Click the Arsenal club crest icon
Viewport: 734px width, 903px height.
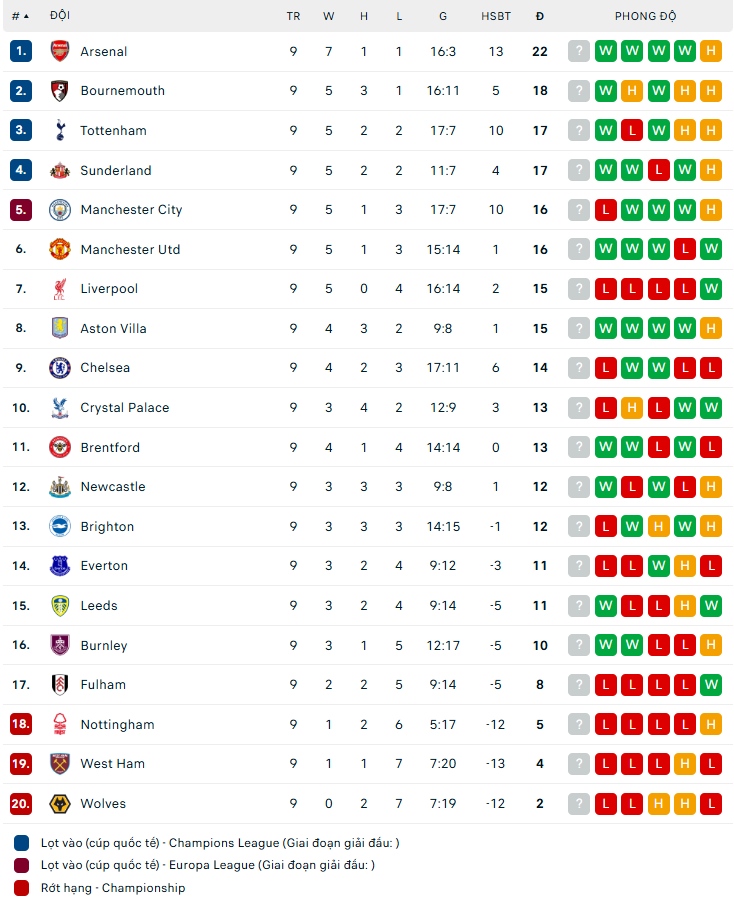(60, 51)
